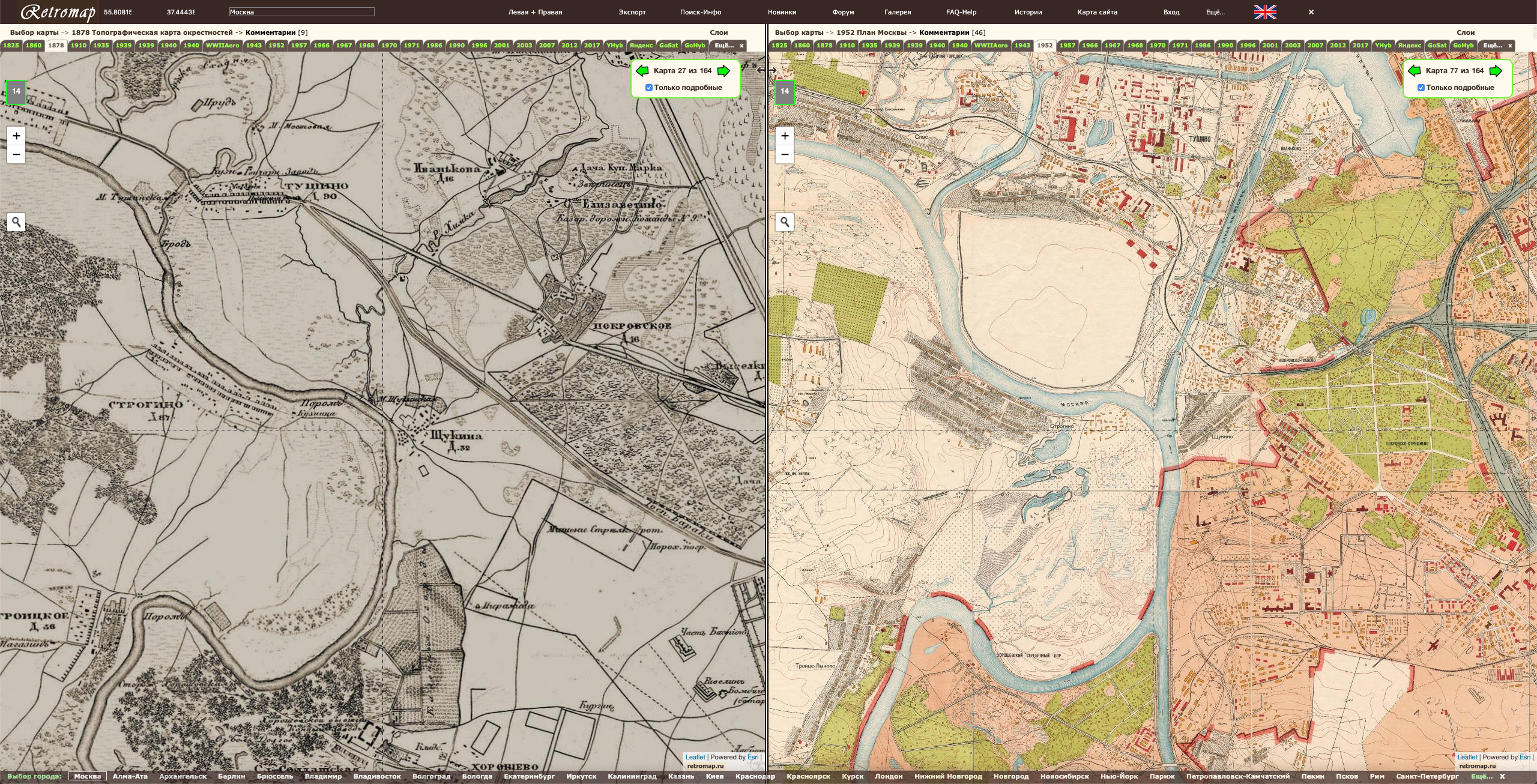Select 1825 tab in left pane
This screenshot has height=784, width=1537.
[x=11, y=46]
